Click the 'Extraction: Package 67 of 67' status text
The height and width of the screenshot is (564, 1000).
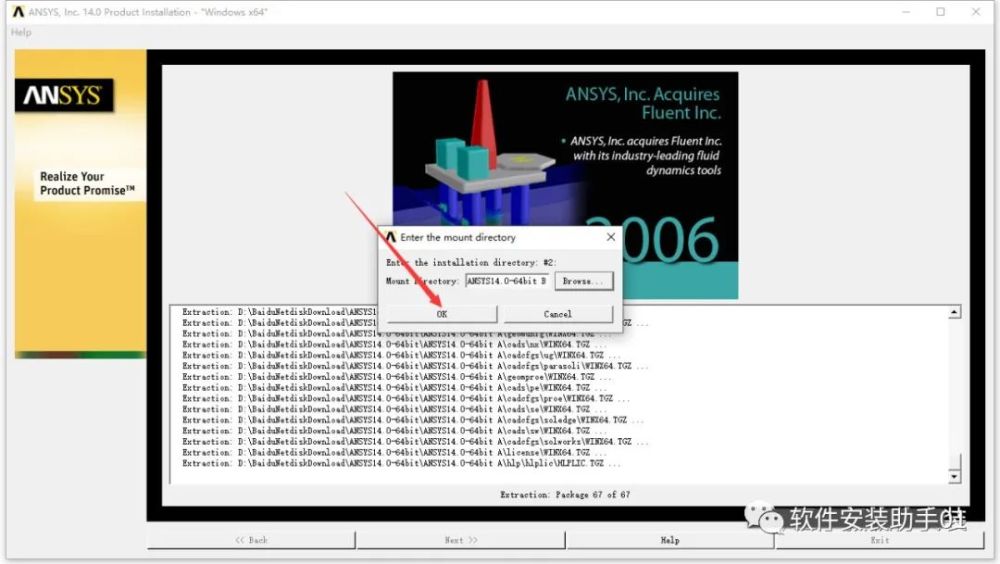click(x=565, y=494)
